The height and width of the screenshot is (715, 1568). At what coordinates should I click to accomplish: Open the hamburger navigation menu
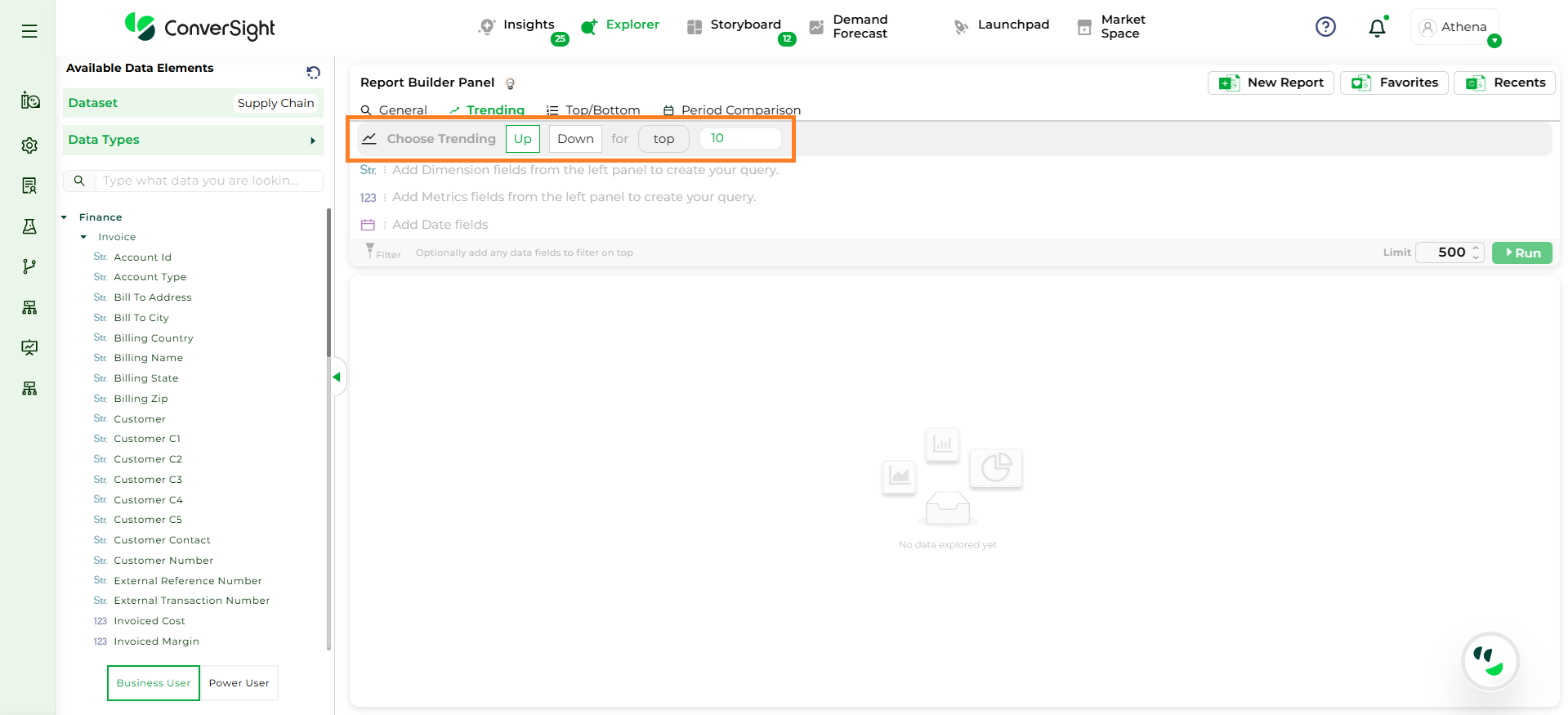[29, 31]
